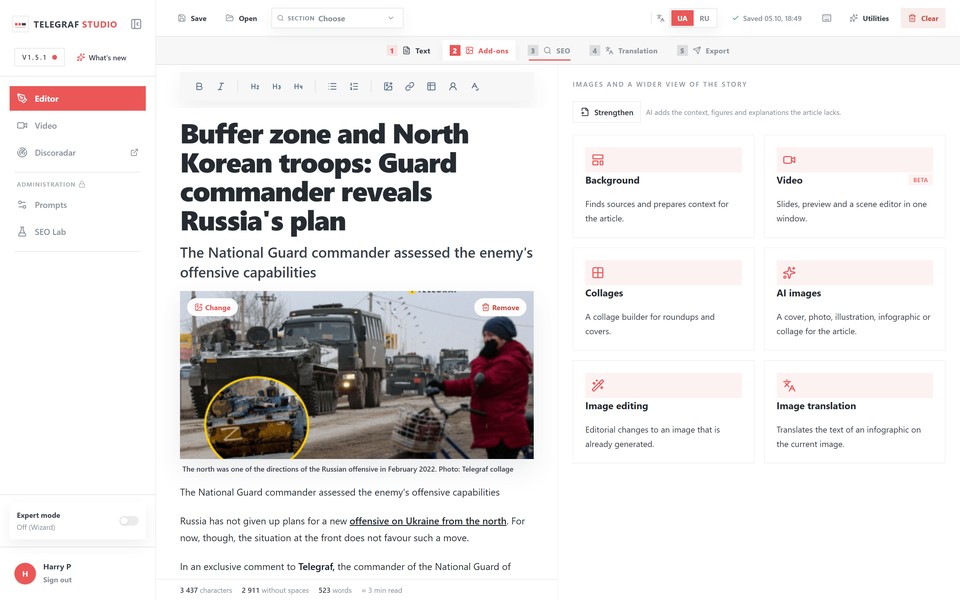The height and width of the screenshot is (600, 960).
Task: Click the person icon in the editor toolbar
Action: coord(453,86)
